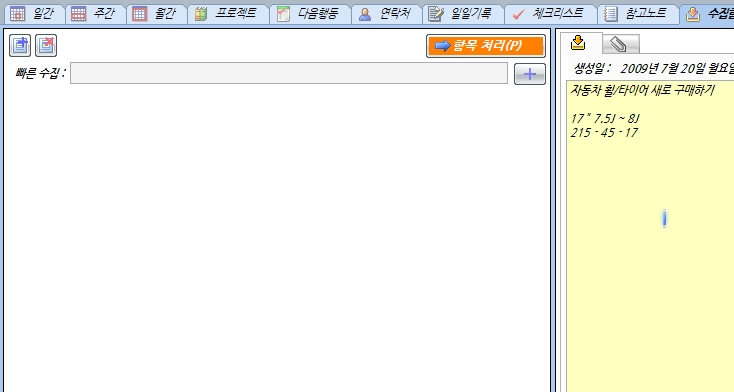The image size is (734, 392).
Task: Select the inbox details tab icon
Action: pyautogui.click(x=579, y=43)
